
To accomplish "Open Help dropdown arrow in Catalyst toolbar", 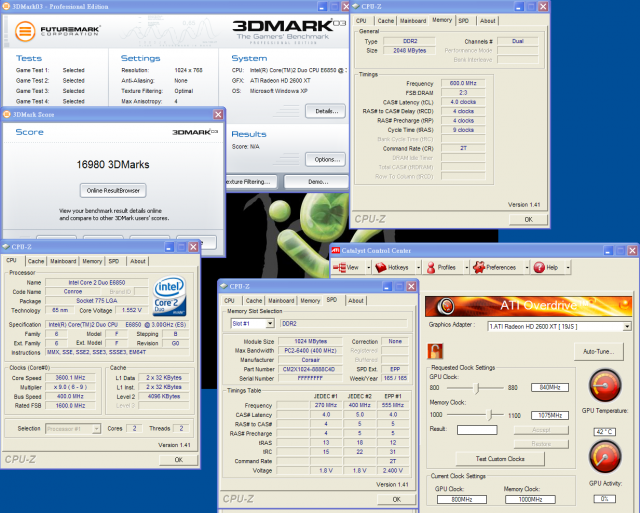I will (568, 268).
